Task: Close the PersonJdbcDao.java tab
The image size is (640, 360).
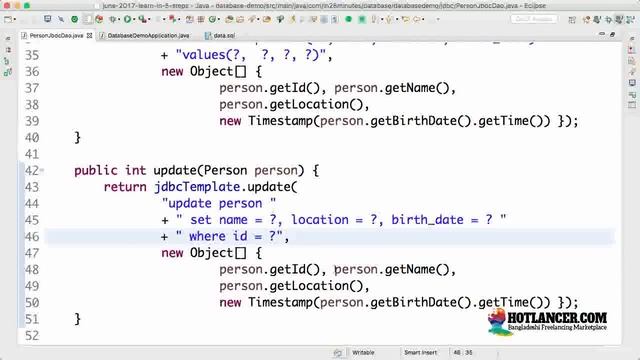Action: pyautogui.click(x=89, y=36)
